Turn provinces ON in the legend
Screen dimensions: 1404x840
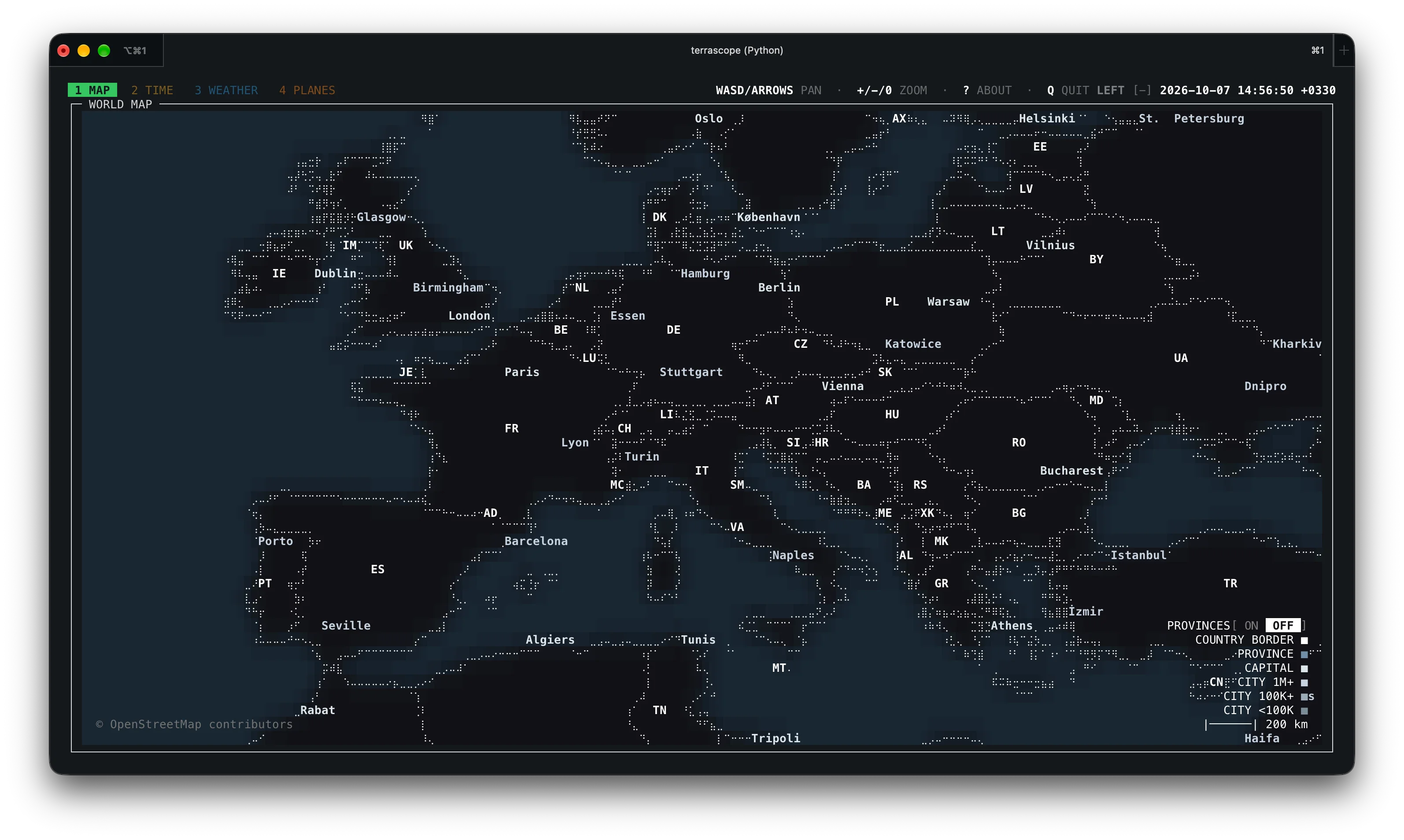click(1251, 626)
